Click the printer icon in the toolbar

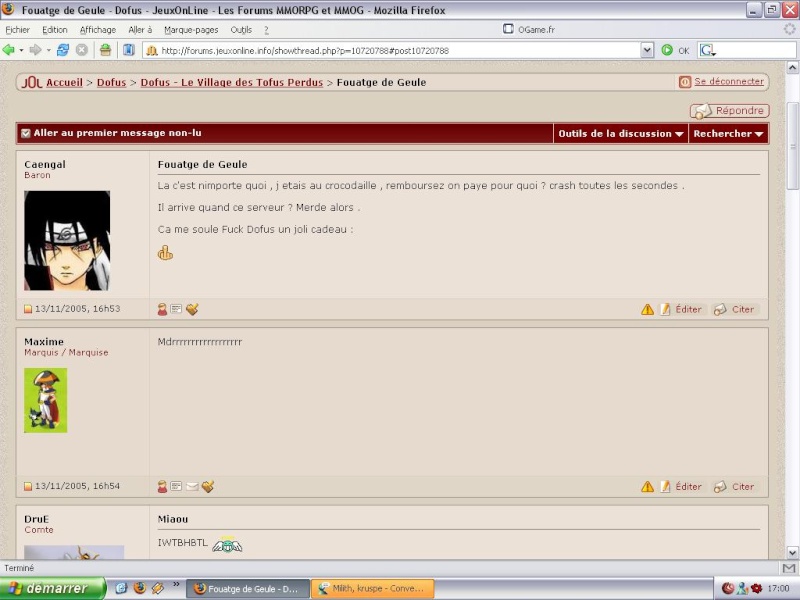(x=105, y=50)
